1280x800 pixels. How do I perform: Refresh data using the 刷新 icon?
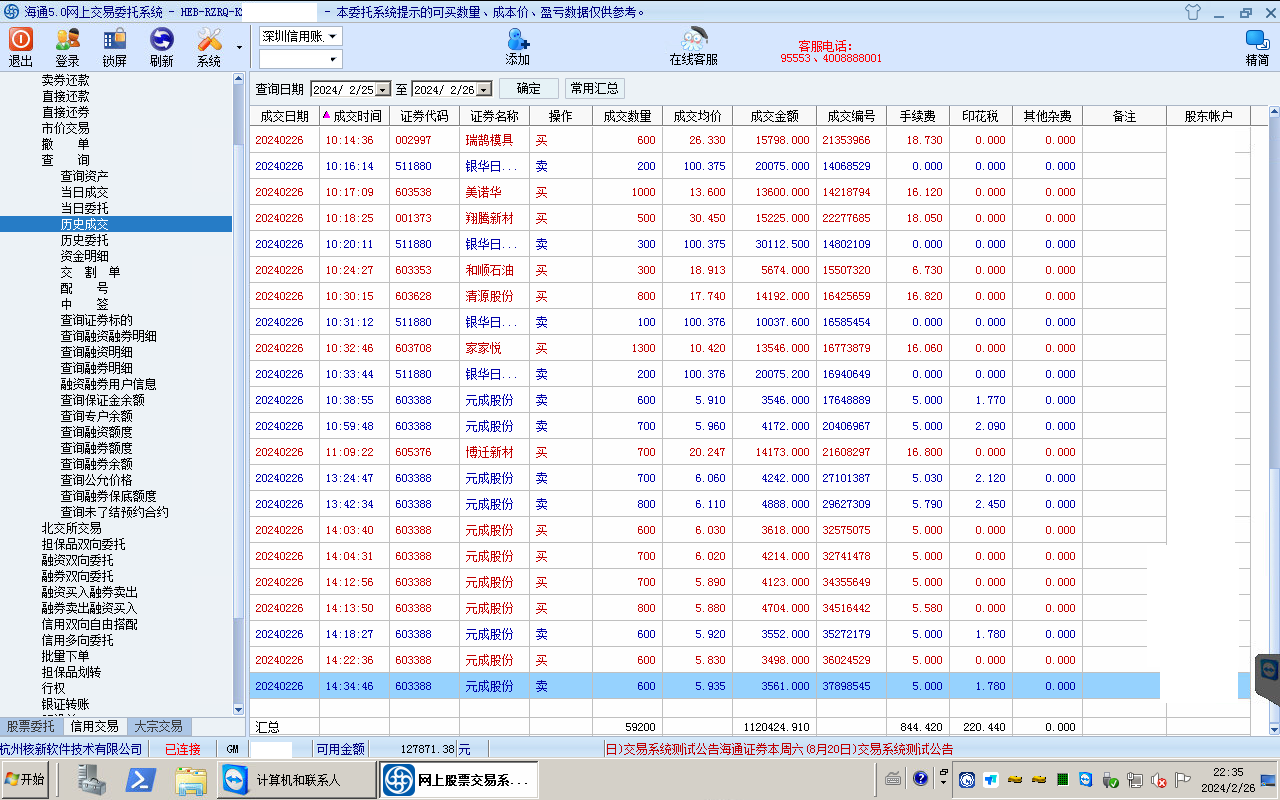click(161, 40)
